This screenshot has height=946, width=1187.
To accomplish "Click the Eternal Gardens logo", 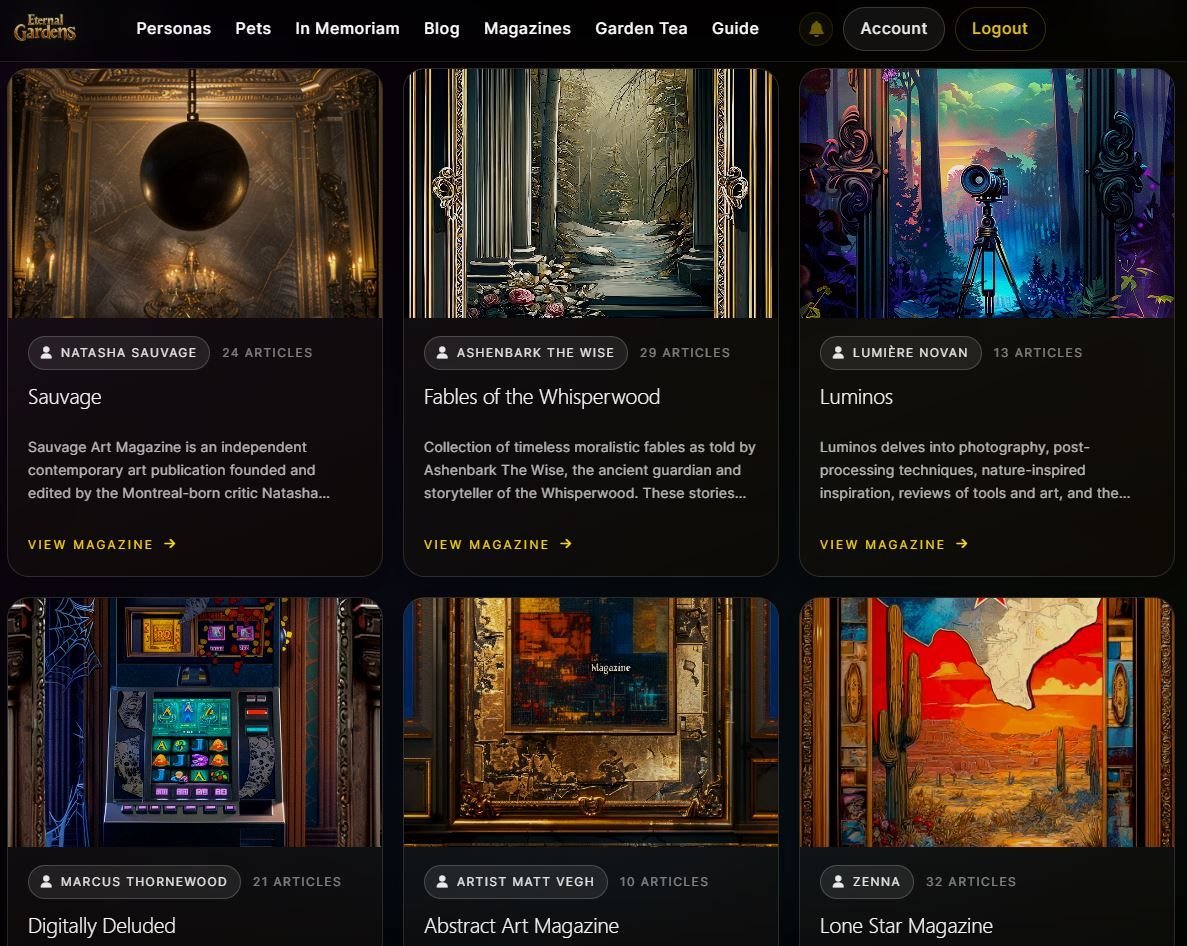I will (x=45, y=28).
